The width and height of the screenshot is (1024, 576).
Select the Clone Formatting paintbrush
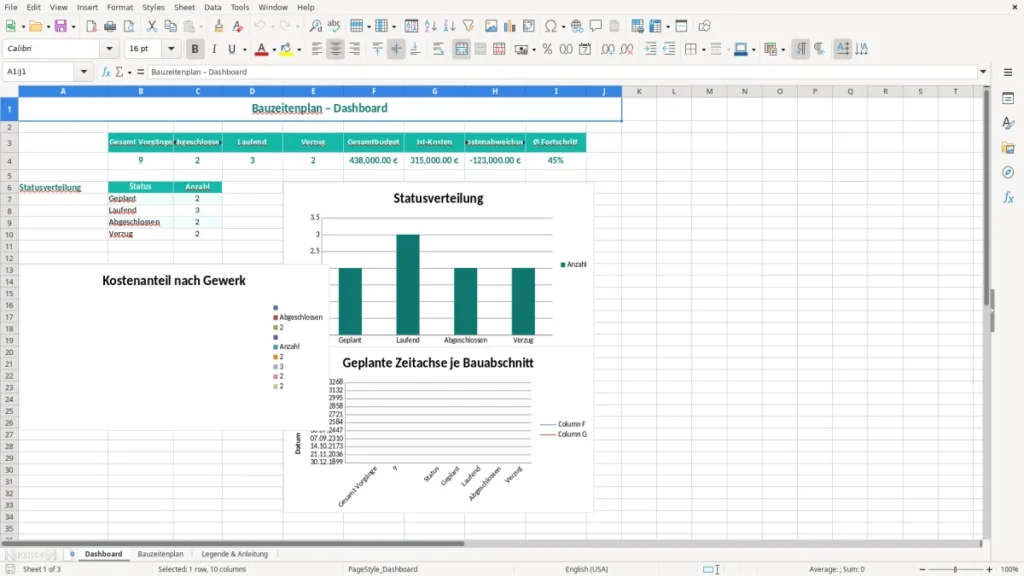pos(219,26)
